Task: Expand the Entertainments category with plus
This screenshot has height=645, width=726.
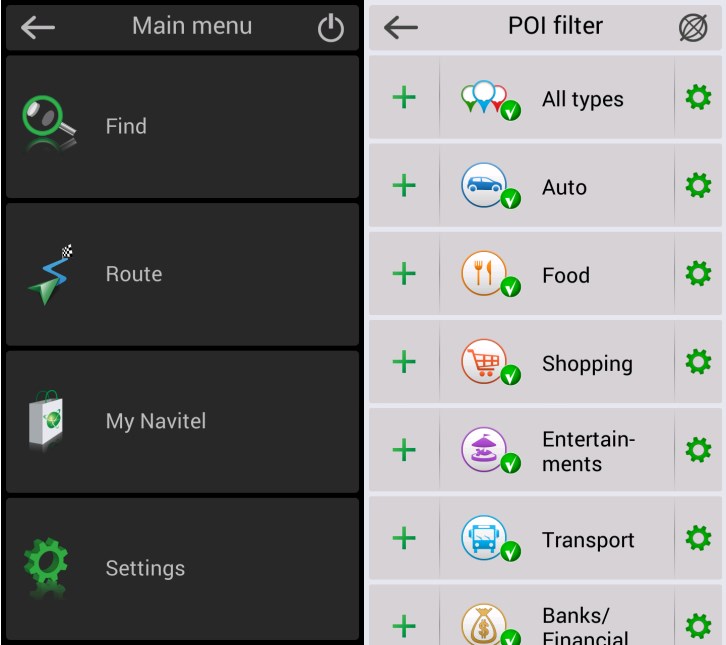Action: coord(404,450)
